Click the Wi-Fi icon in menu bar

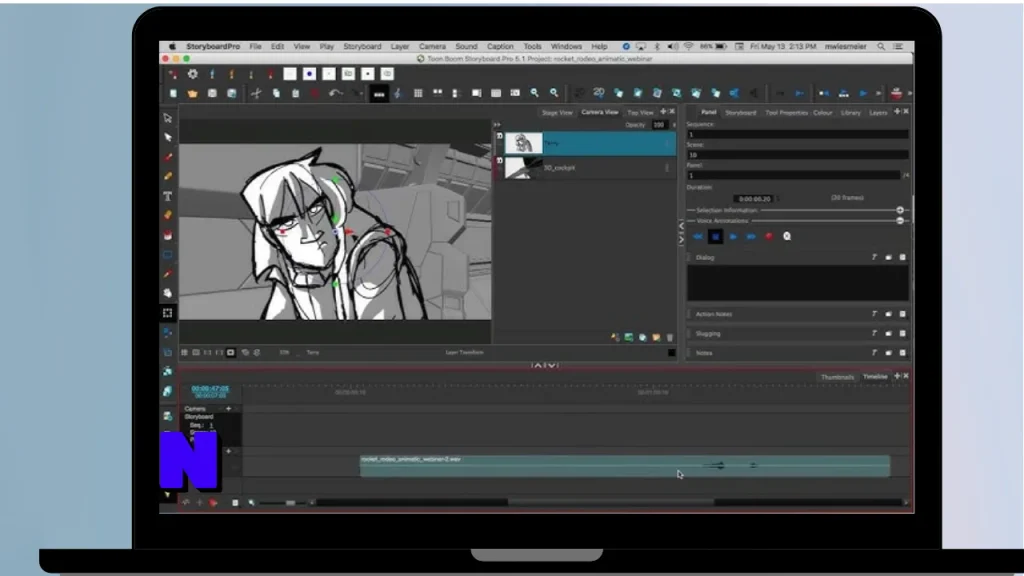(x=688, y=46)
